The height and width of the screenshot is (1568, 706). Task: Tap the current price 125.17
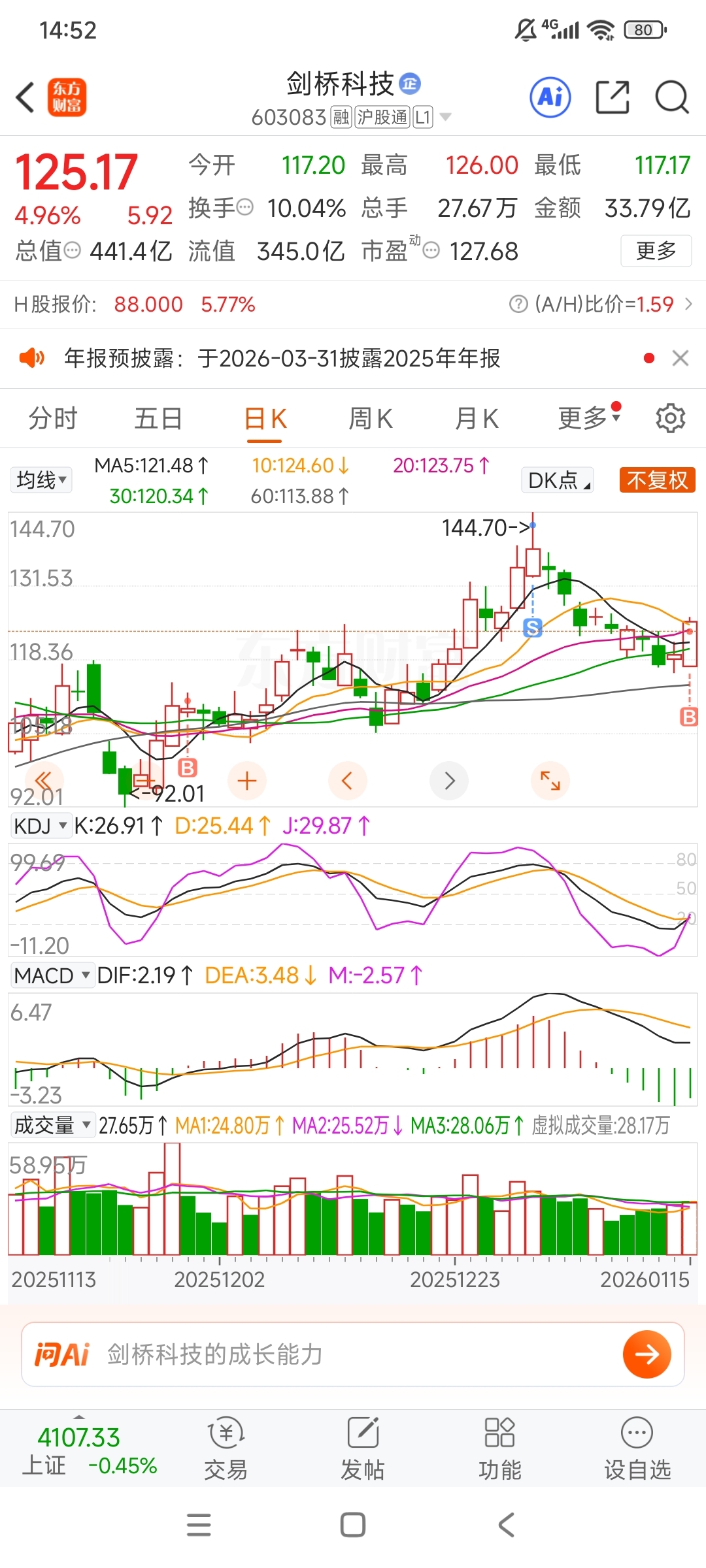coord(76,172)
